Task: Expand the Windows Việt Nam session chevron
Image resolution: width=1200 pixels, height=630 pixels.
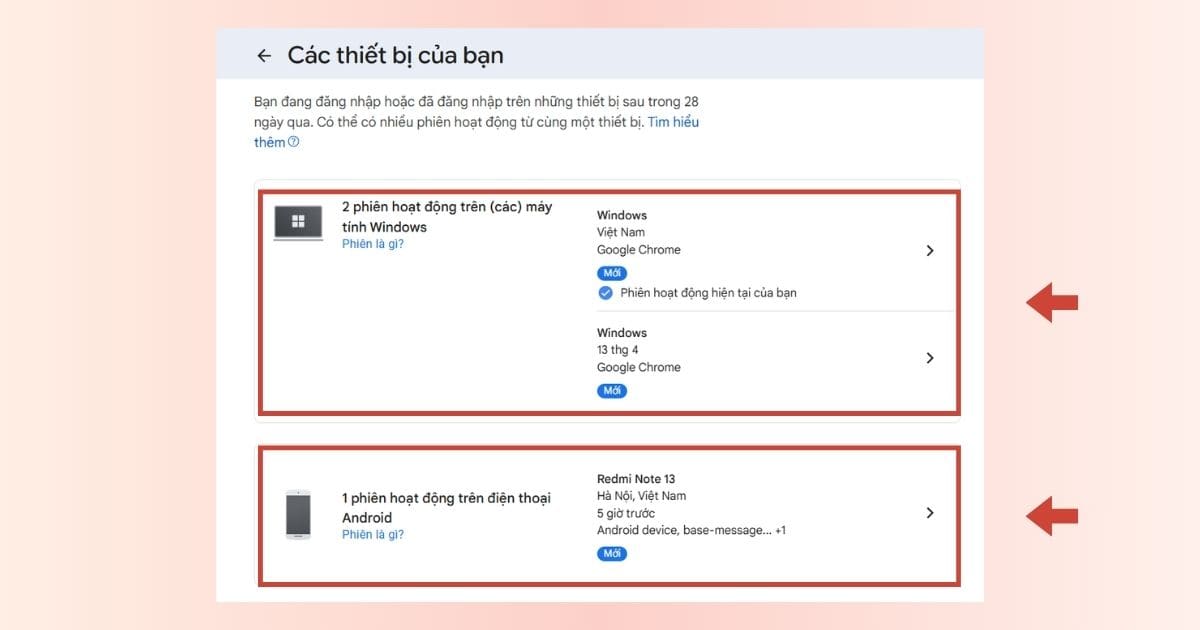Action: click(930, 251)
